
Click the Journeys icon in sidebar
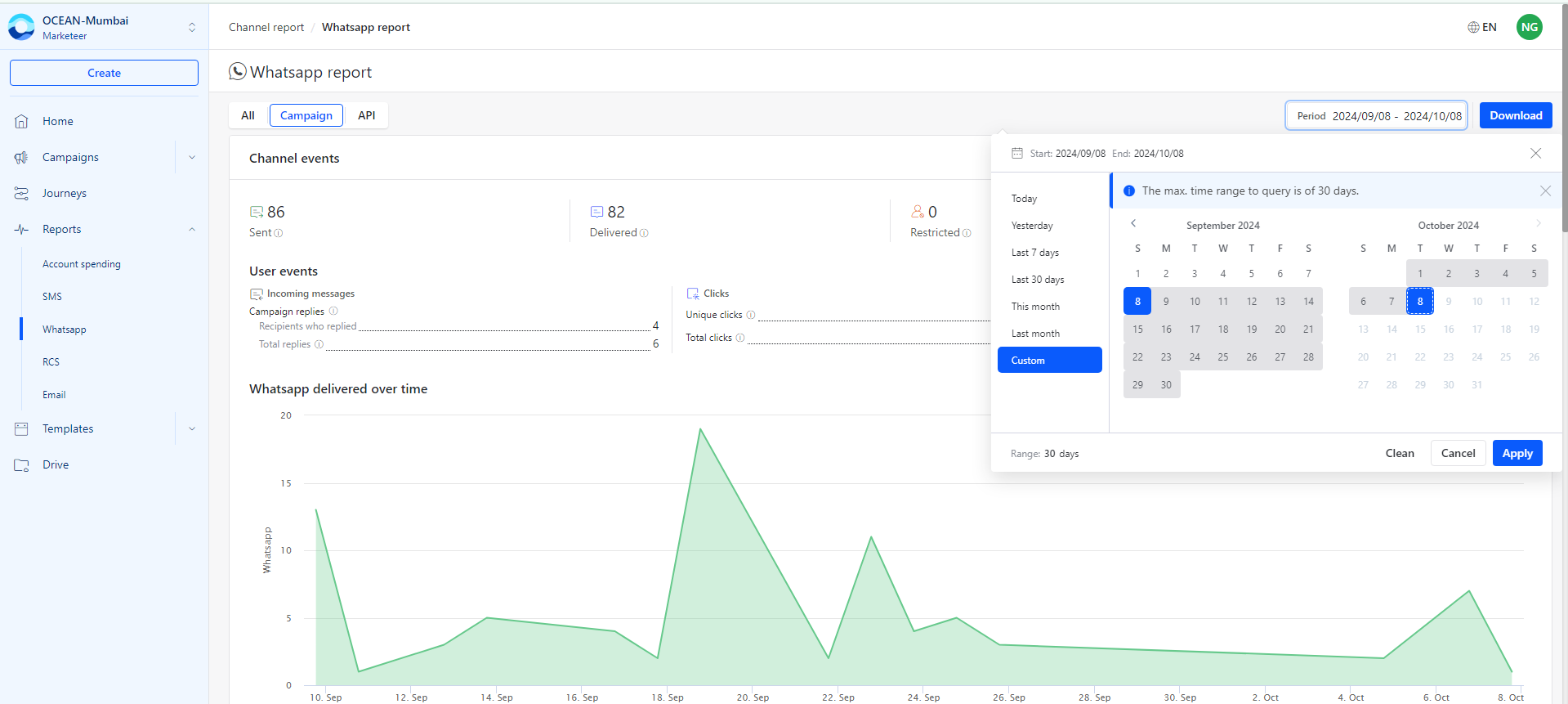[22, 193]
